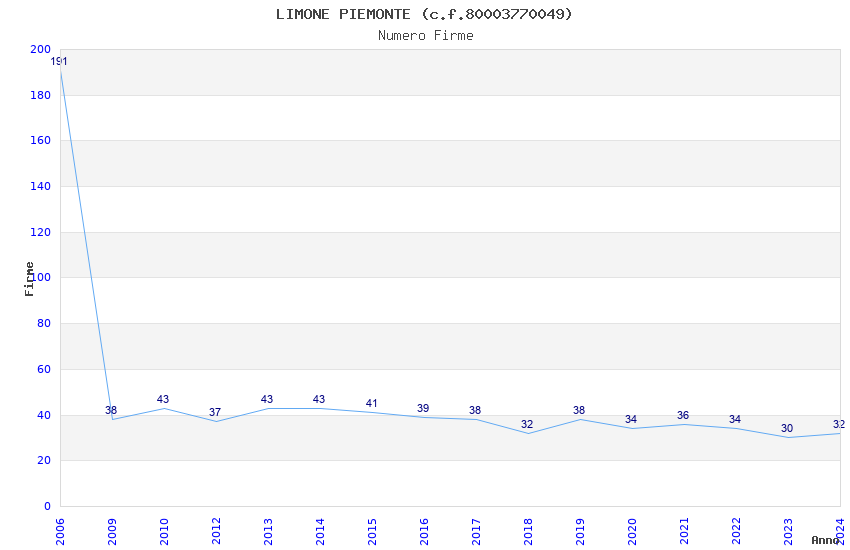Click the 2022 data label 34
Screen dimensions: 850x550
click(x=735, y=419)
